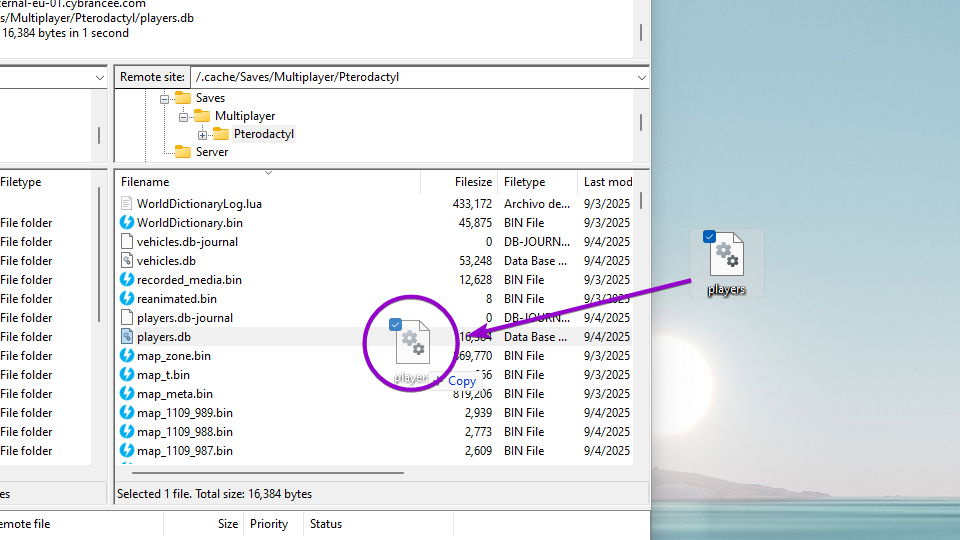Screen dimensions: 960x540
Task: Click the map_t.bin file icon
Action: pyautogui.click(x=126, y=375)
